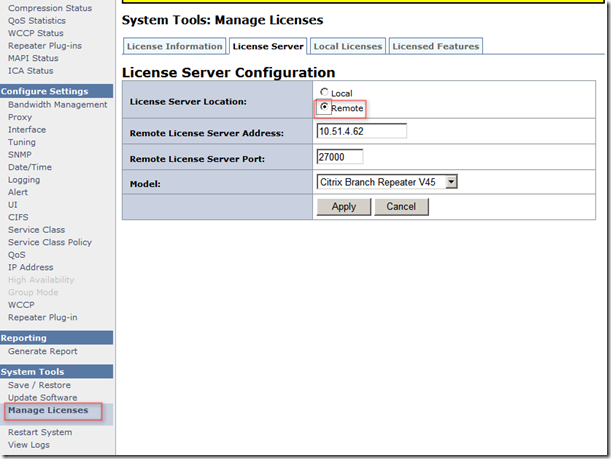This screenshot has height=459, width=611.
Task: Open Restart System page
Action: [40, 432]
